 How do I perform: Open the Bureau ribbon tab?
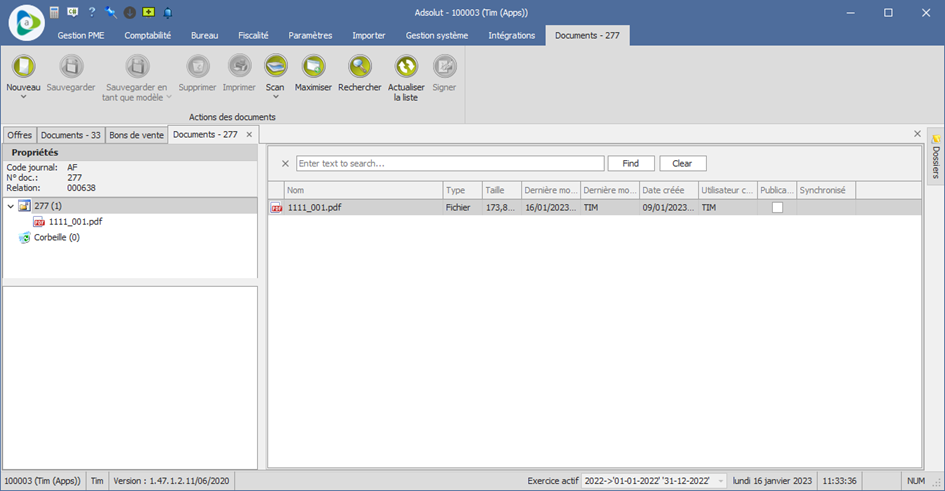204,36
